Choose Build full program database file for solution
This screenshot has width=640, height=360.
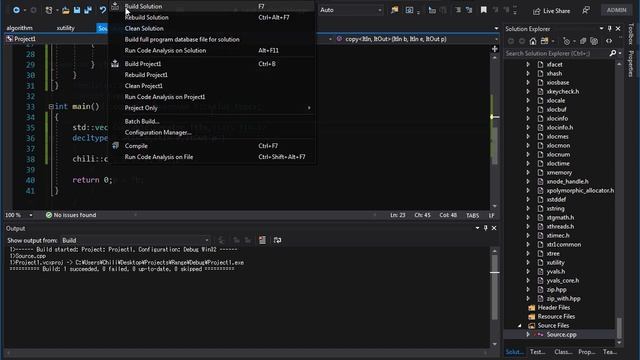click(x=212, y=40)
